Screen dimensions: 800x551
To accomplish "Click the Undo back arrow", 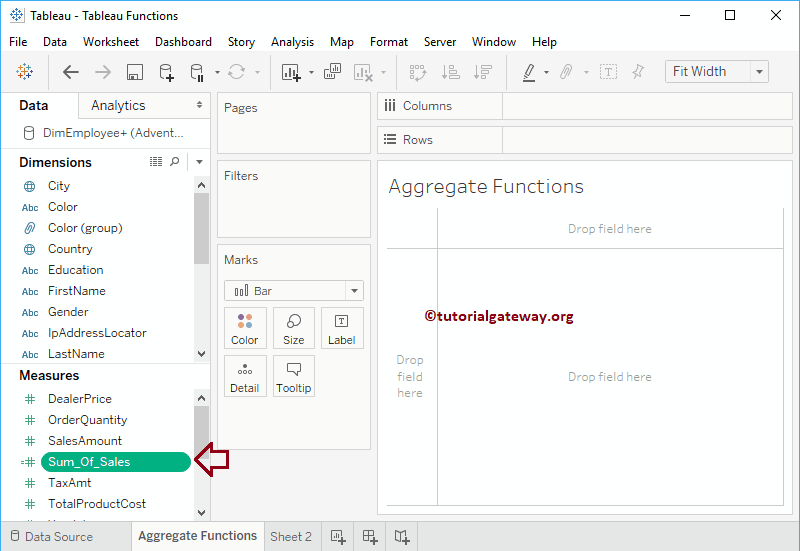I will coord(70,72).
